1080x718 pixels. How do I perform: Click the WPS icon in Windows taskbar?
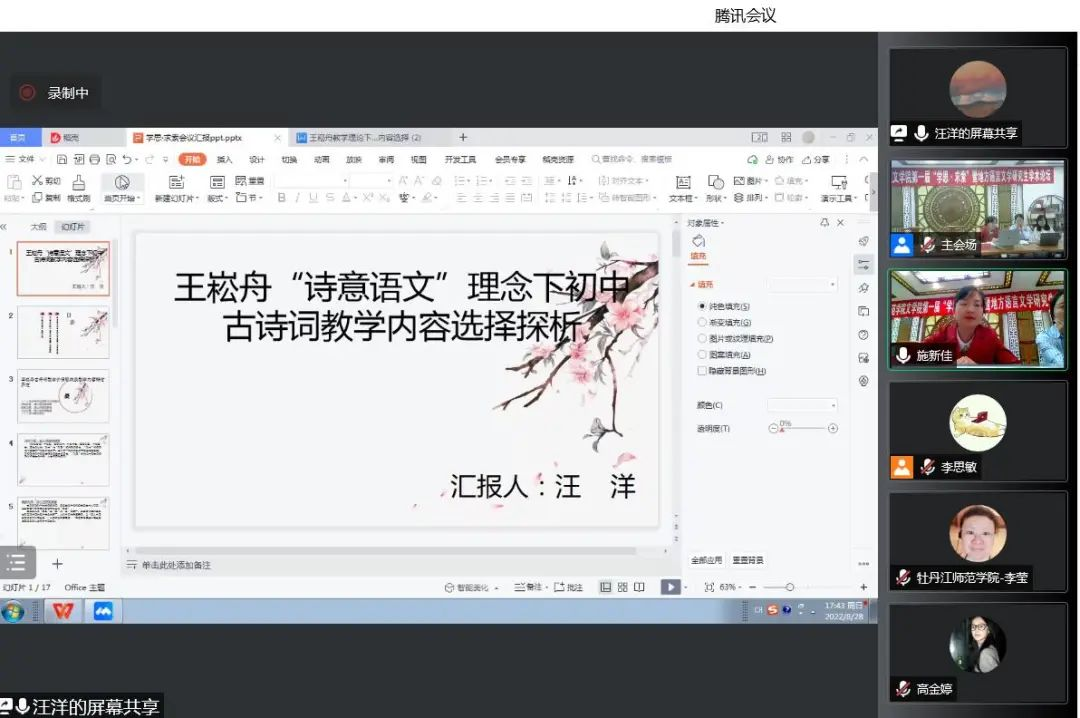[x=63, y=611]
